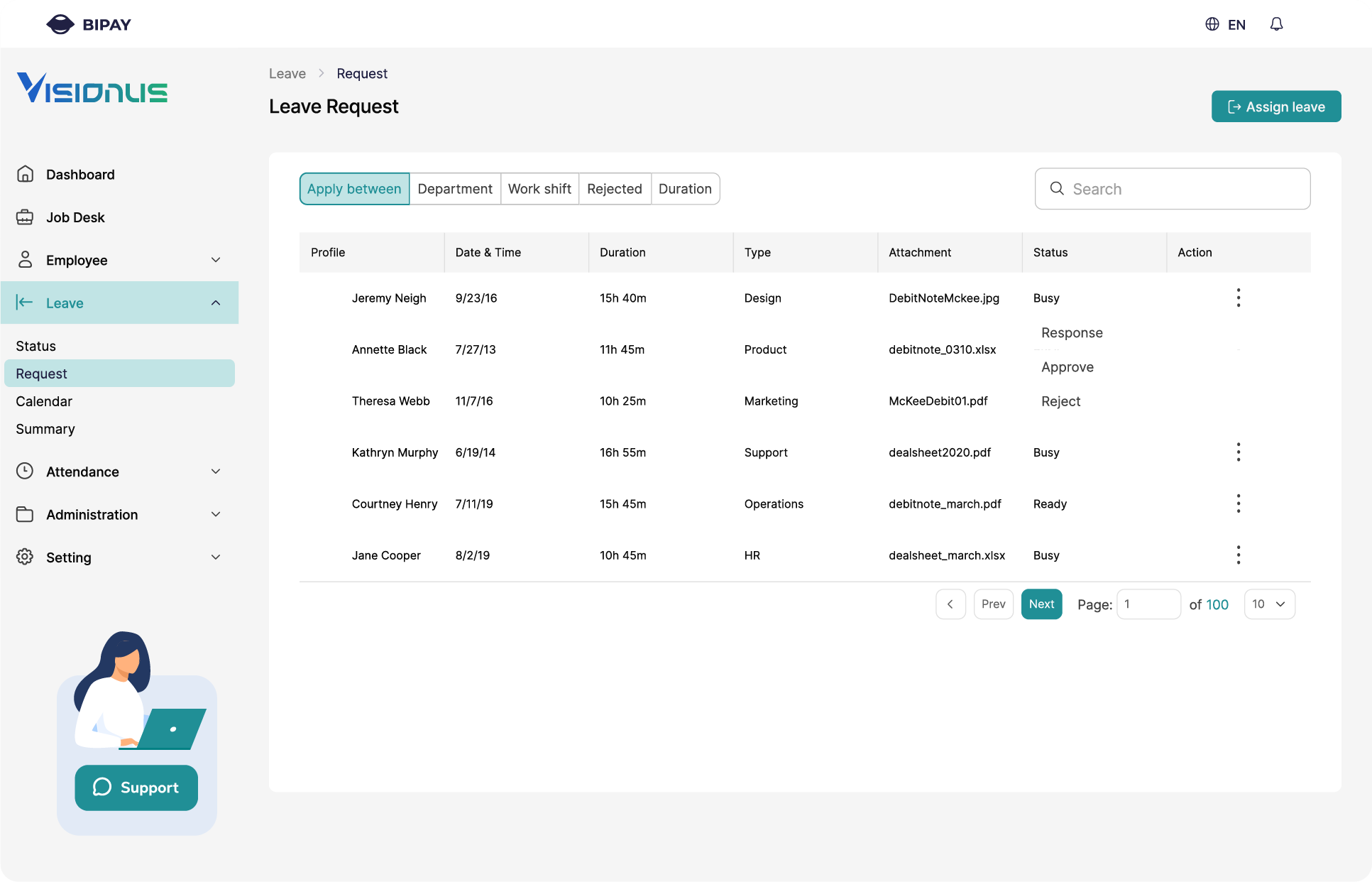Viewport: 1372px width, 882px height.
Task: Select the Apply between filter tab
Action: click(353, 189)
